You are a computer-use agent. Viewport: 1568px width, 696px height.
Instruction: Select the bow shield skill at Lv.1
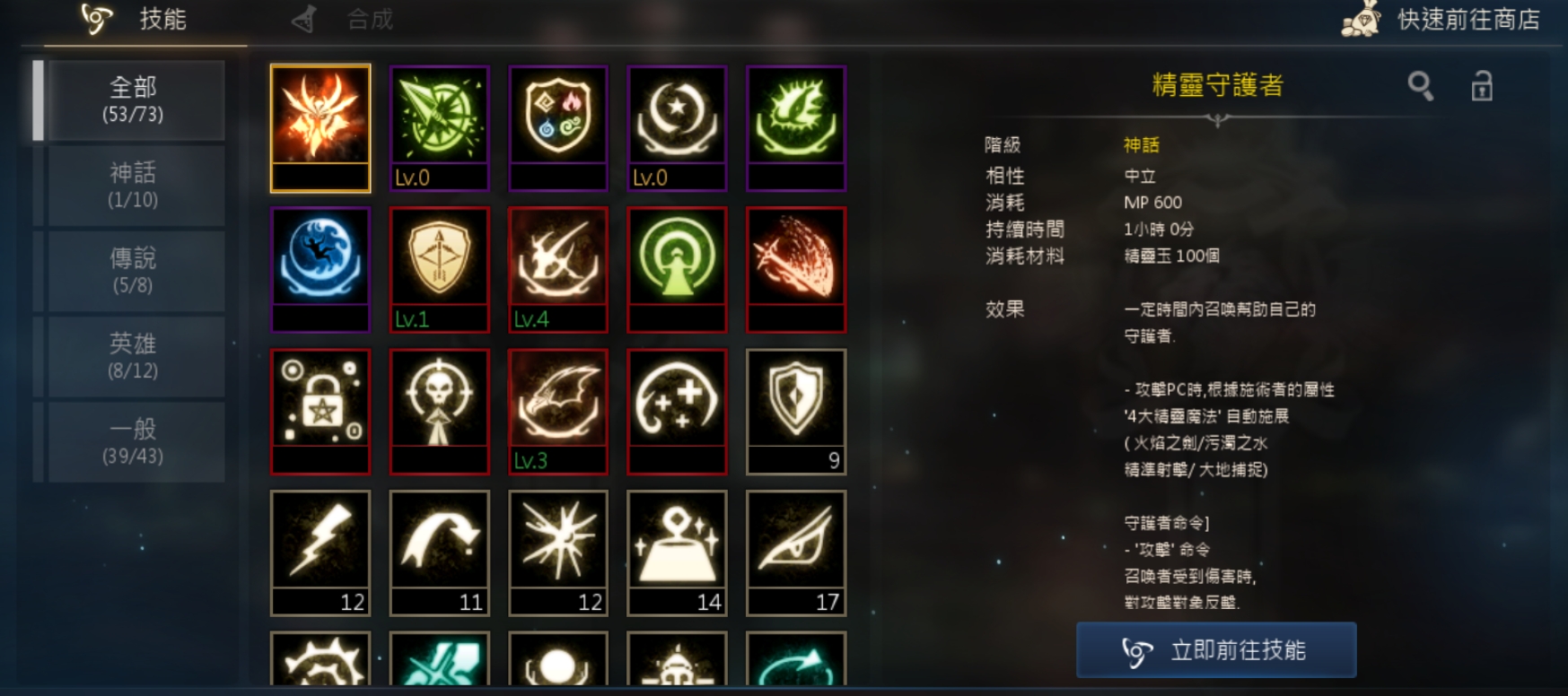tap(439, 269)
